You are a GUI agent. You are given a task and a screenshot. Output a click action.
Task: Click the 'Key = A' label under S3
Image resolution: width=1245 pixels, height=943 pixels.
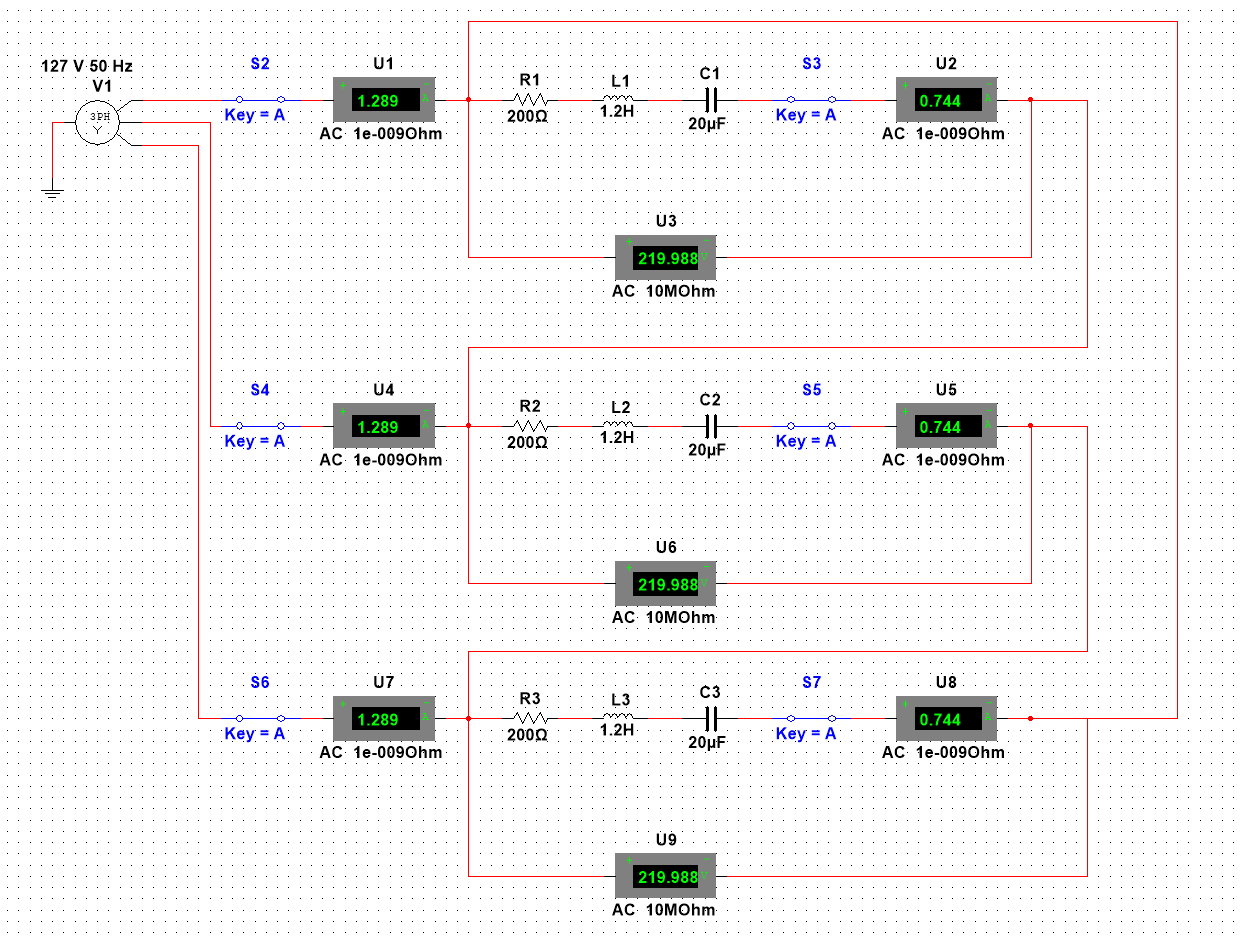point(806,115)
